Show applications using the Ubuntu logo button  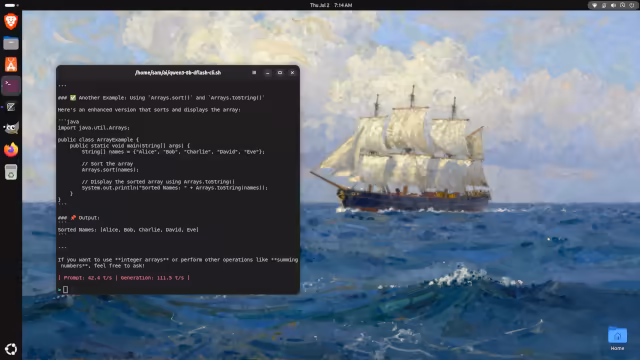[11, 349]
